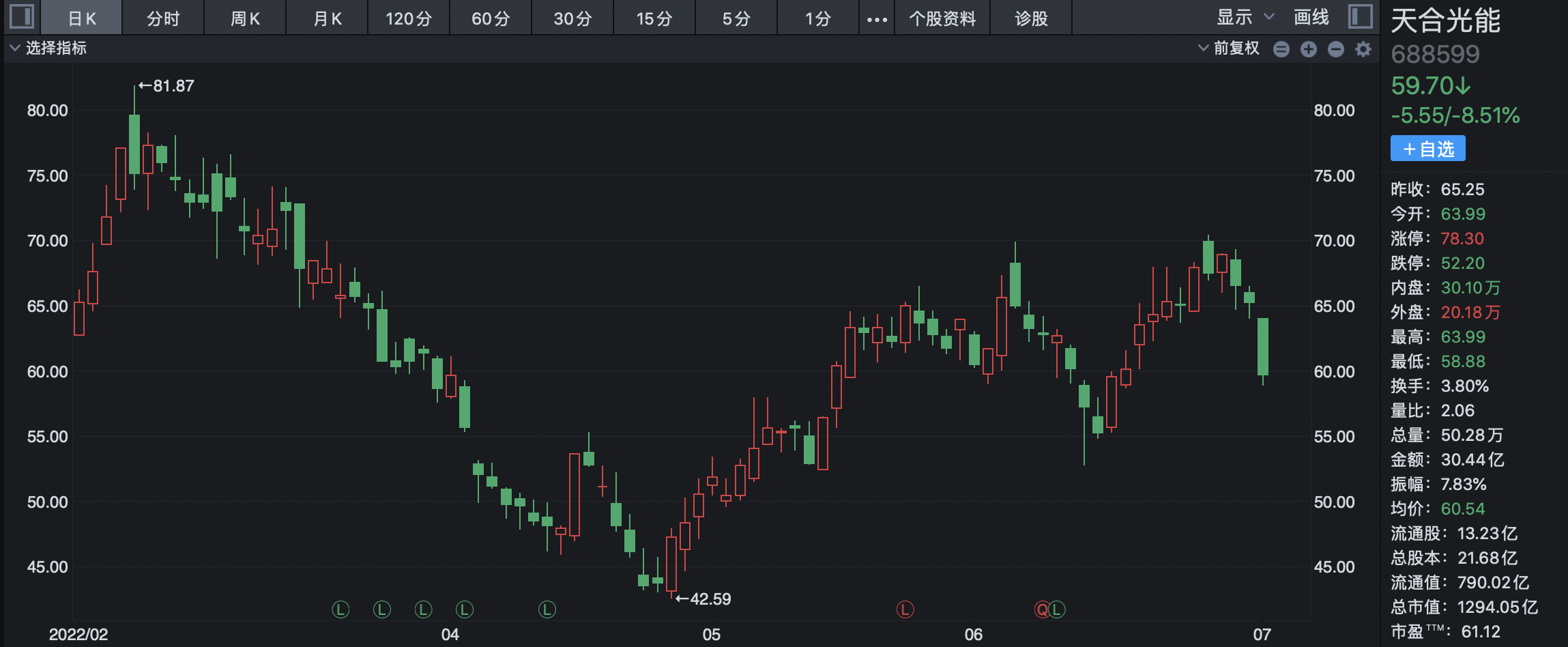Click the 07 month axis label
1568x647 pixels.
point(1262,634)
